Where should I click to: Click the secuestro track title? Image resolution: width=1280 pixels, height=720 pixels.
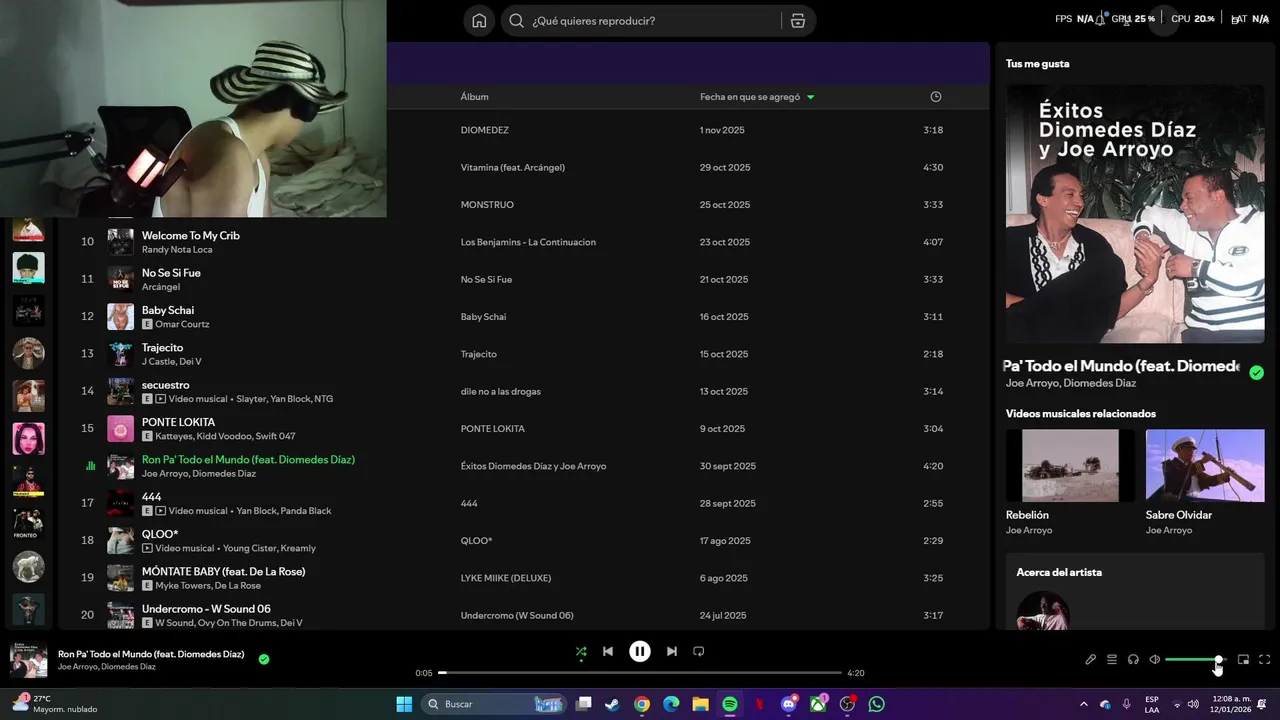(165, 385)
